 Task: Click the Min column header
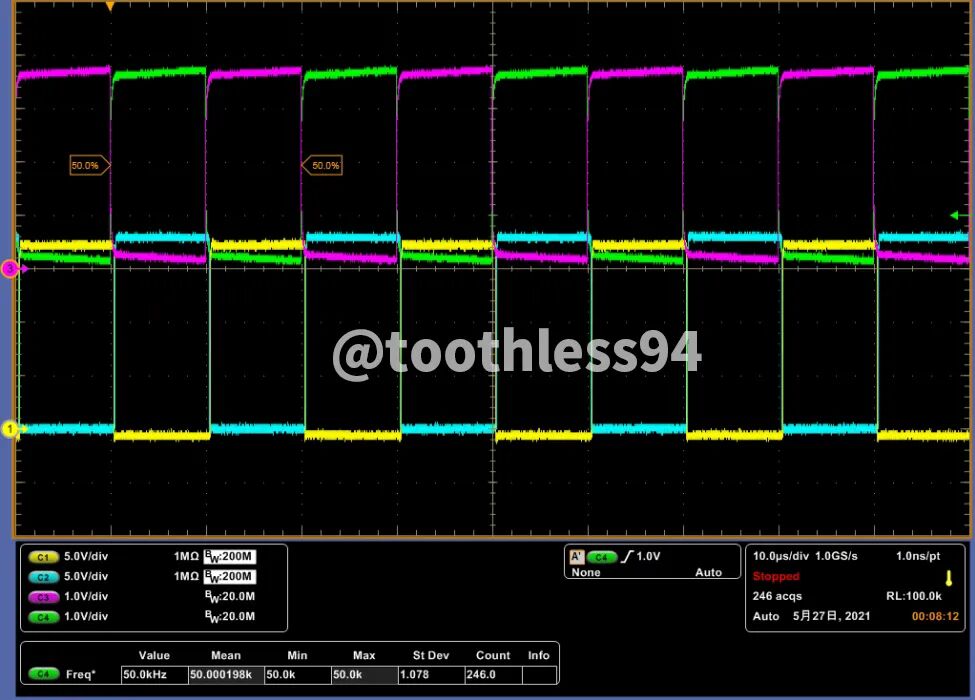tap(297, 655)
